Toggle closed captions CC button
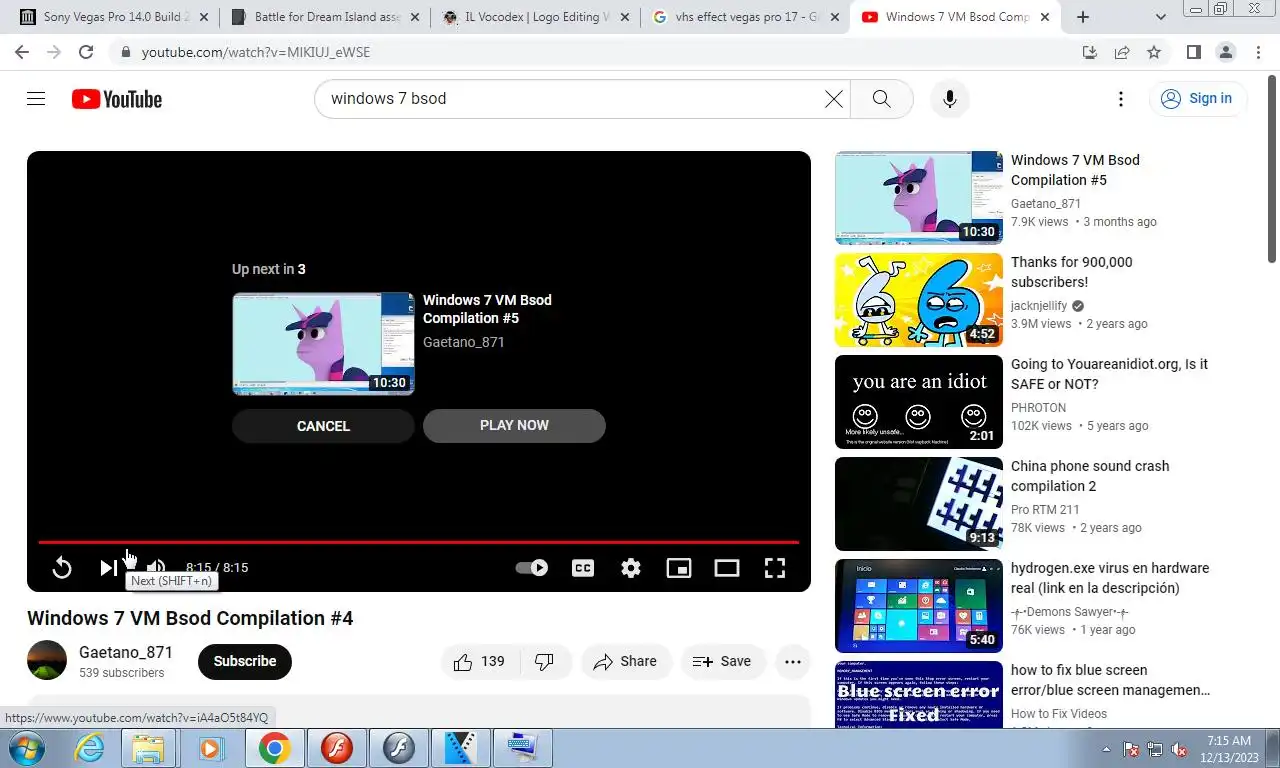1280x768 pixels. (x=583, y=568)
